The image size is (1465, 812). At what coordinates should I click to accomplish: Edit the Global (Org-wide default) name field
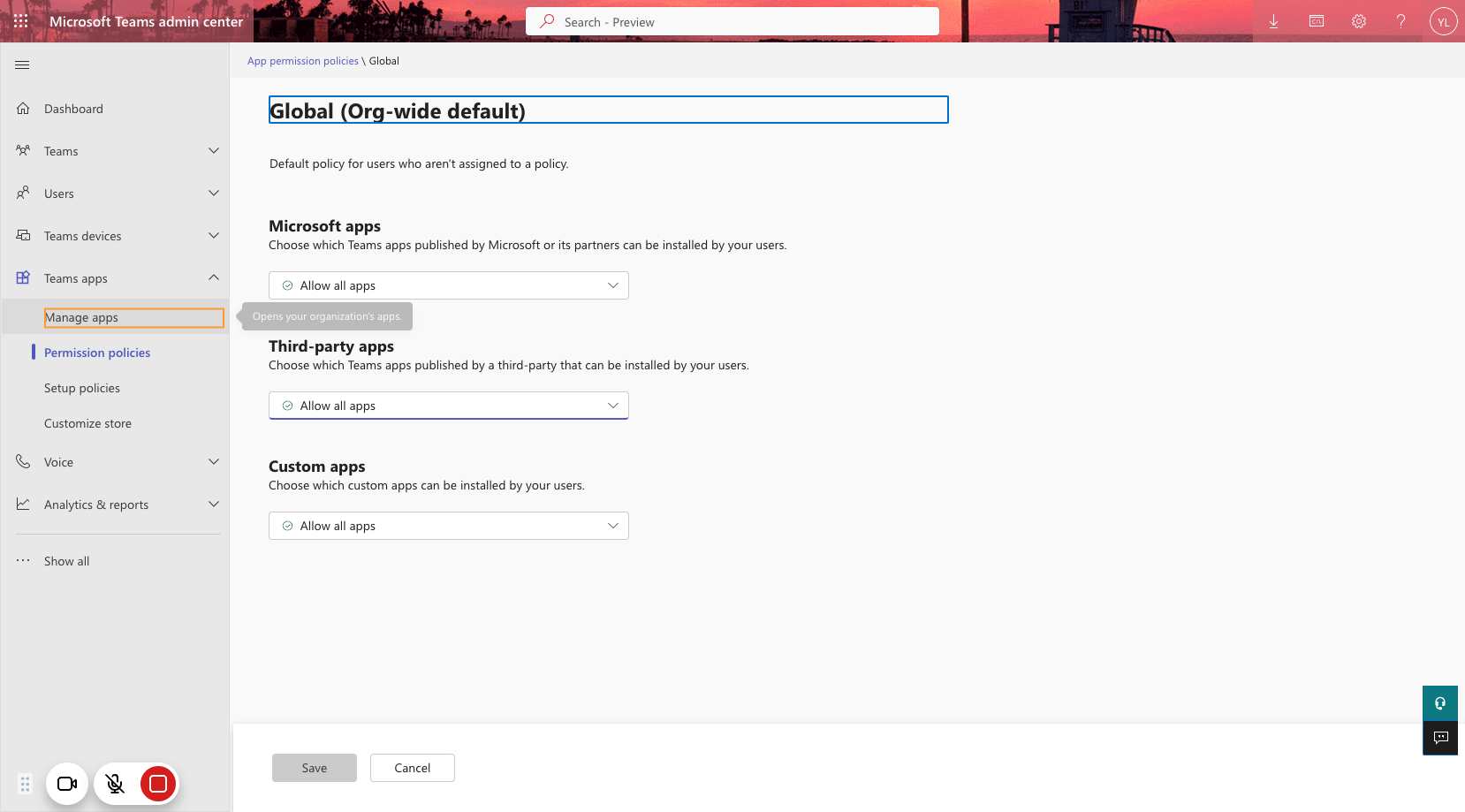(x=609, y=110)
